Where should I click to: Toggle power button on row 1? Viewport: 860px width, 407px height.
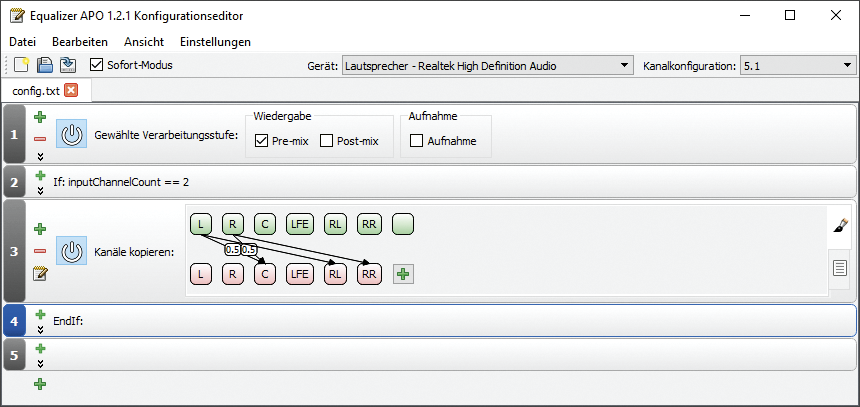[x=71, y=134]
